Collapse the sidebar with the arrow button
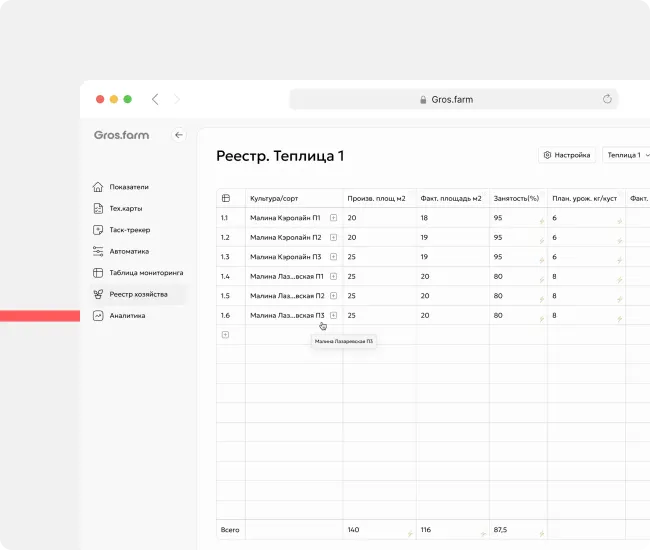Viewport: 650px width, 550px height. [x=179, y=135]
